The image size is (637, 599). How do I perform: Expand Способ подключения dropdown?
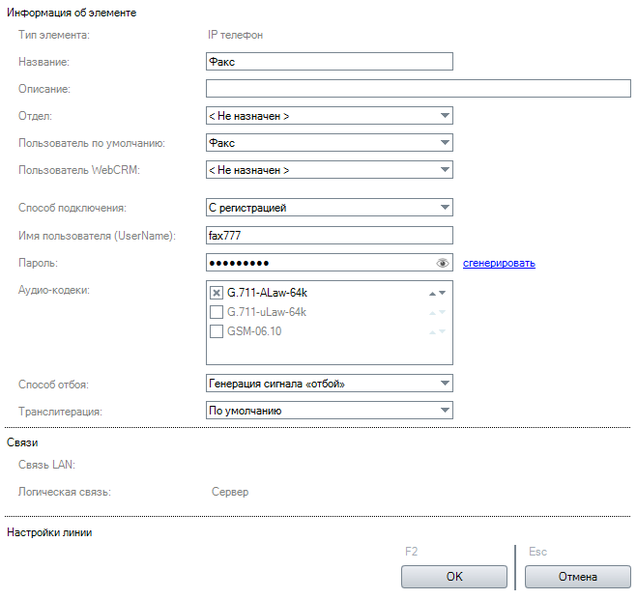pos(329,208)
